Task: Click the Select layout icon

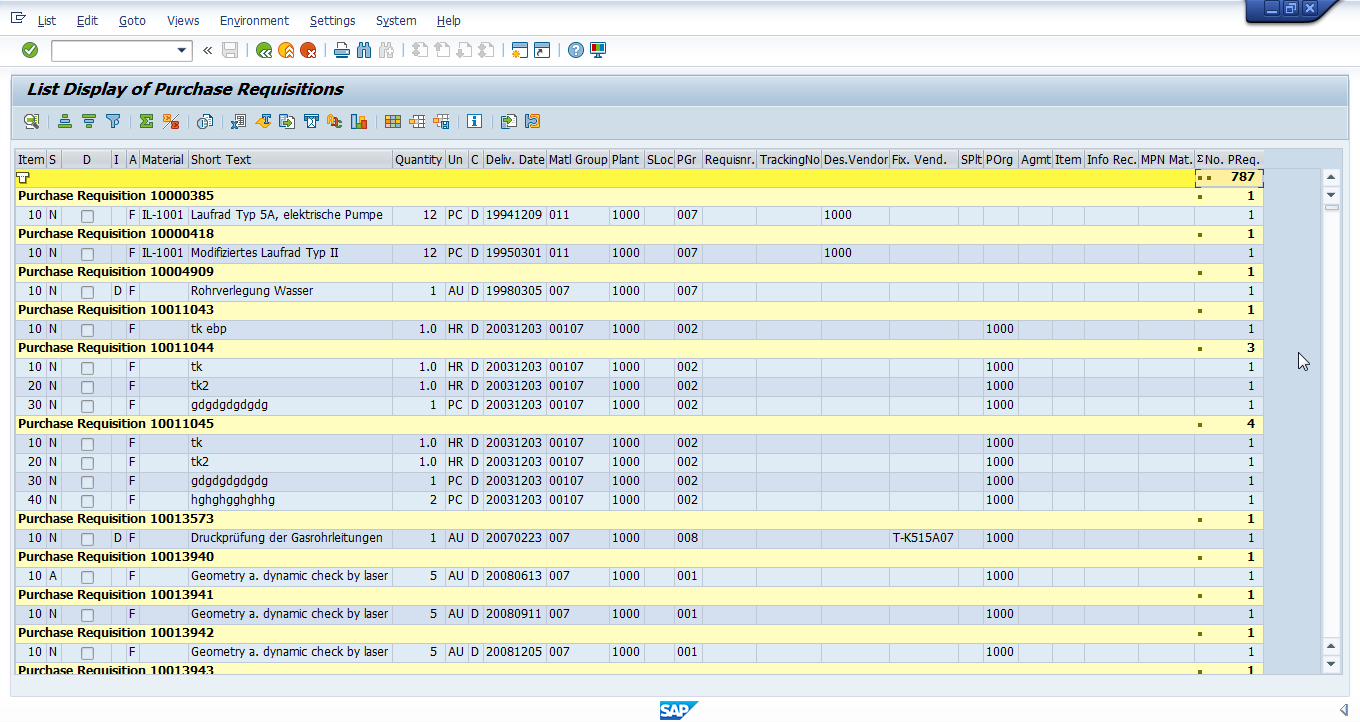Action: (x=417, y=121)
